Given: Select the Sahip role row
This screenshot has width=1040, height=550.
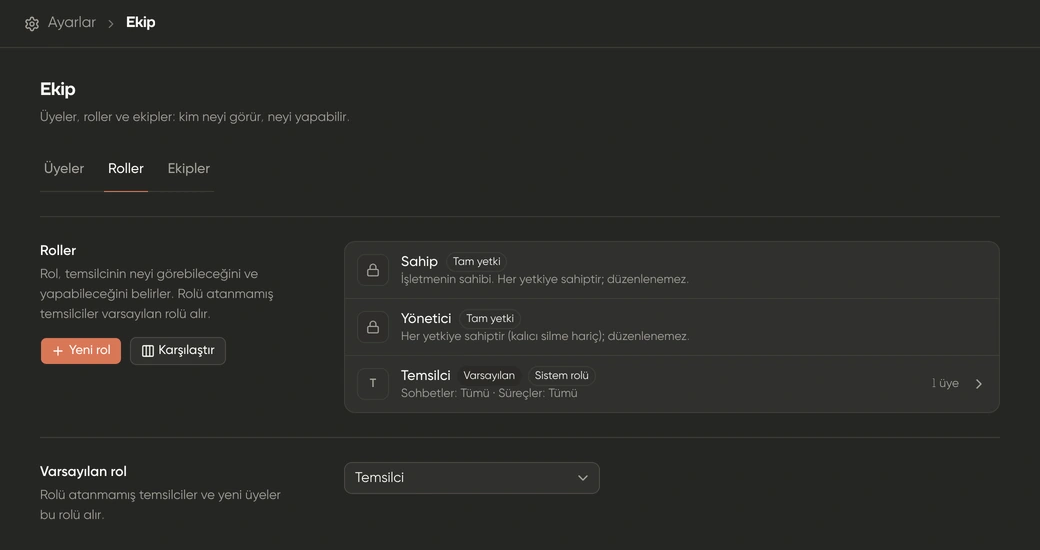Looking at the screenshot, I should click(x=671, y=270).
